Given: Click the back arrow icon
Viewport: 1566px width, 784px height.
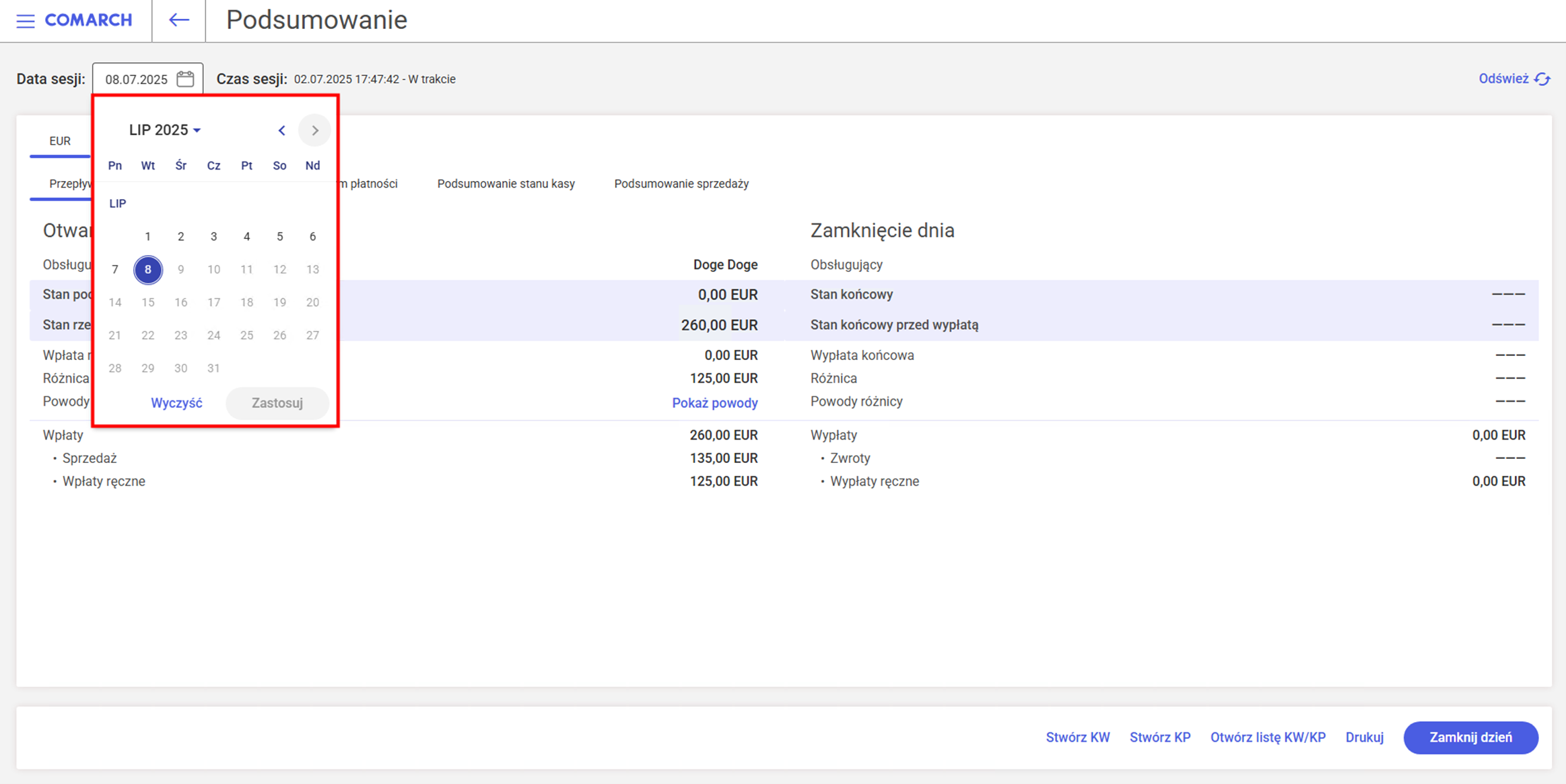Looking at the screenshot, I should 178,20.
